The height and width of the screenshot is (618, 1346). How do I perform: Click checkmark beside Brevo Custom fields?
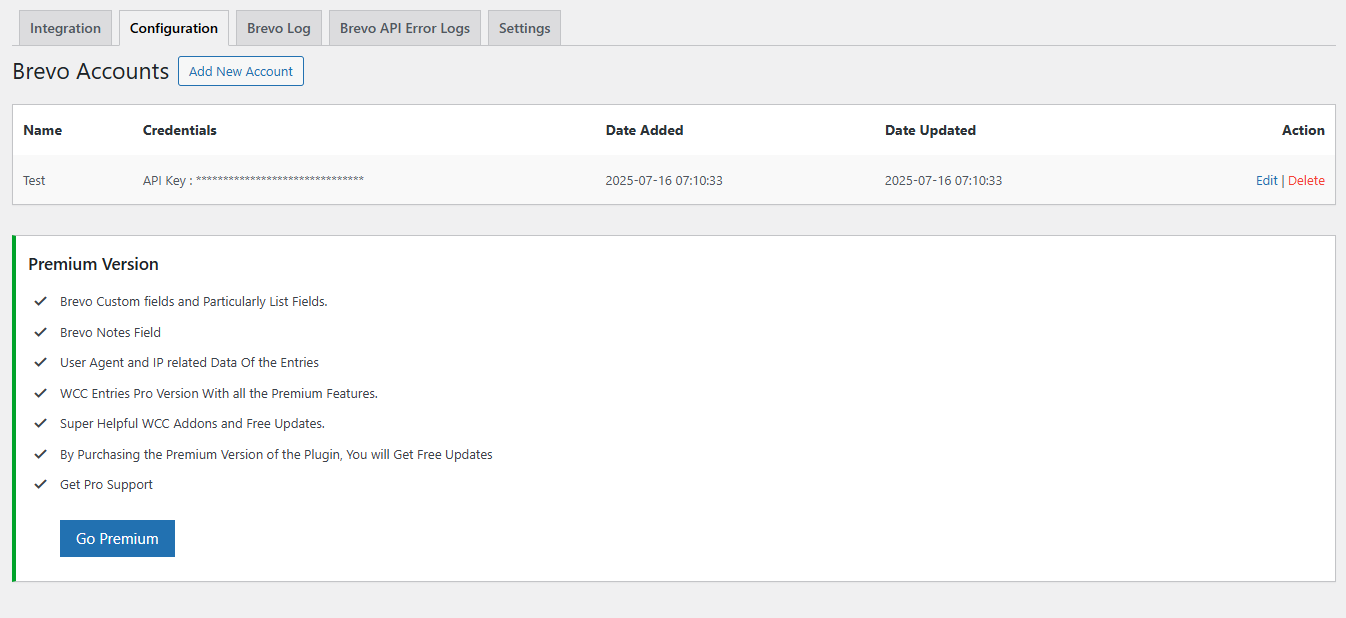(41, 300)
